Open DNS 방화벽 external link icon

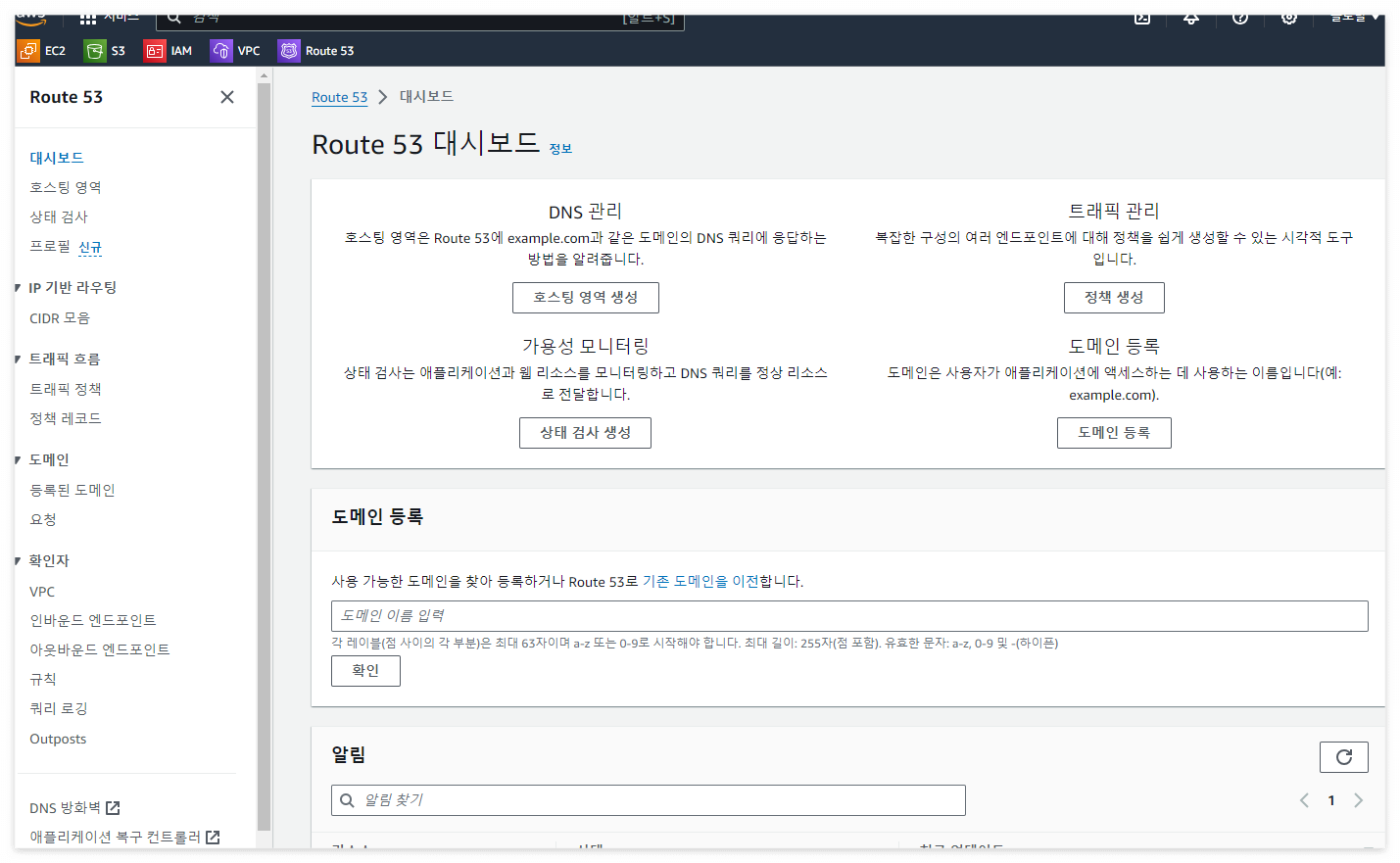113,808
